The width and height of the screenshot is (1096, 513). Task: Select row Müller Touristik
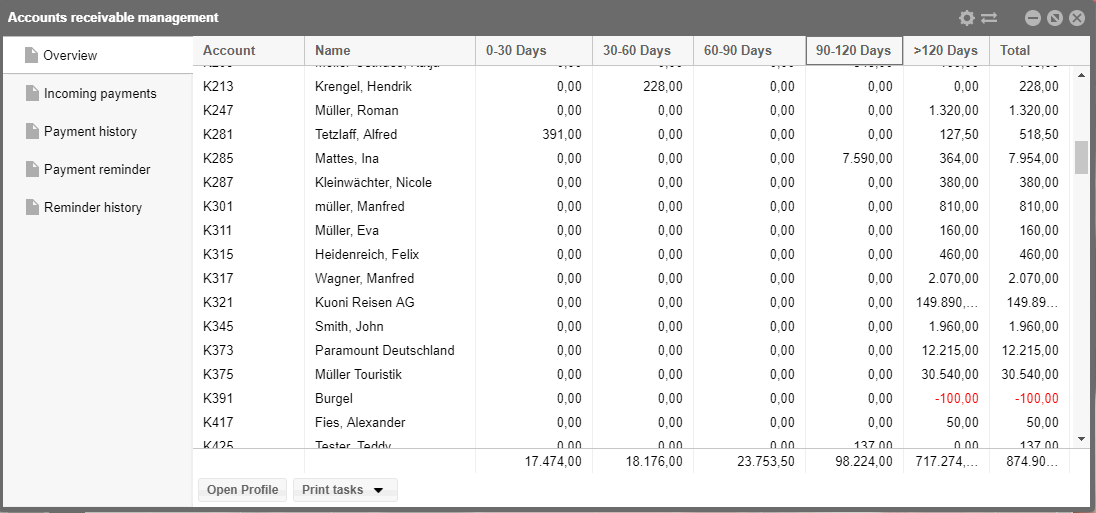click(631, 375)
